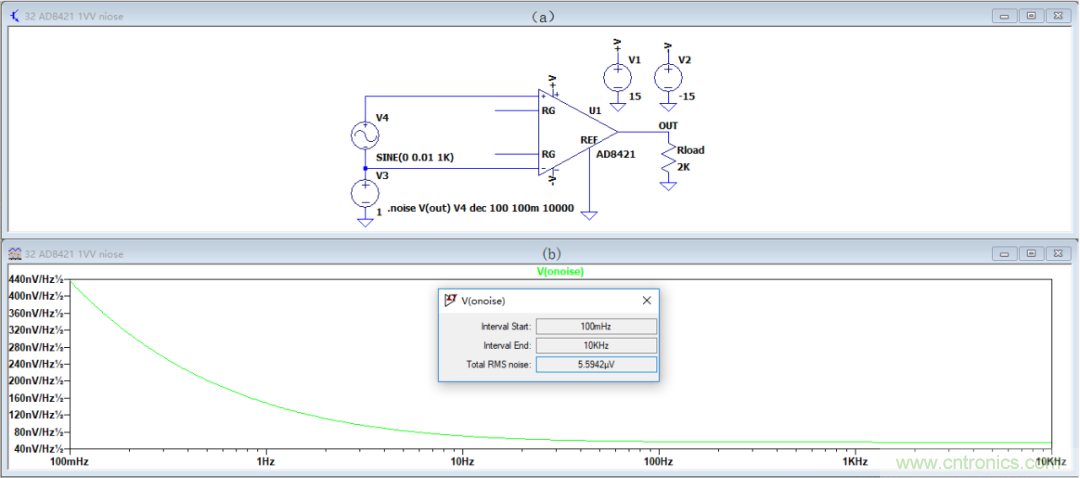This screenshot has height=478, width=1080.
Task: Select the V2 -15V supply source symbol
Action: pyautogui.click(x=666, y=78)
